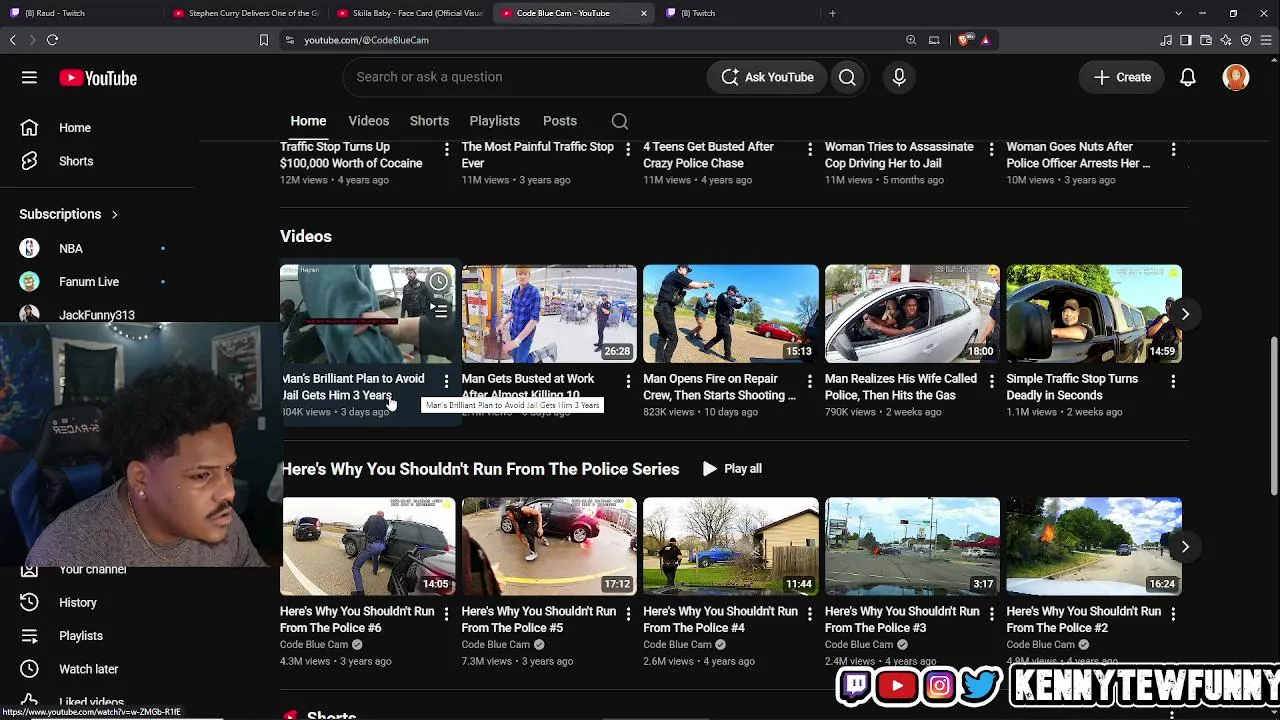The image size is (1280, 720).
Task: Click the YouTube logo
Action: click(x=98, y=78)
